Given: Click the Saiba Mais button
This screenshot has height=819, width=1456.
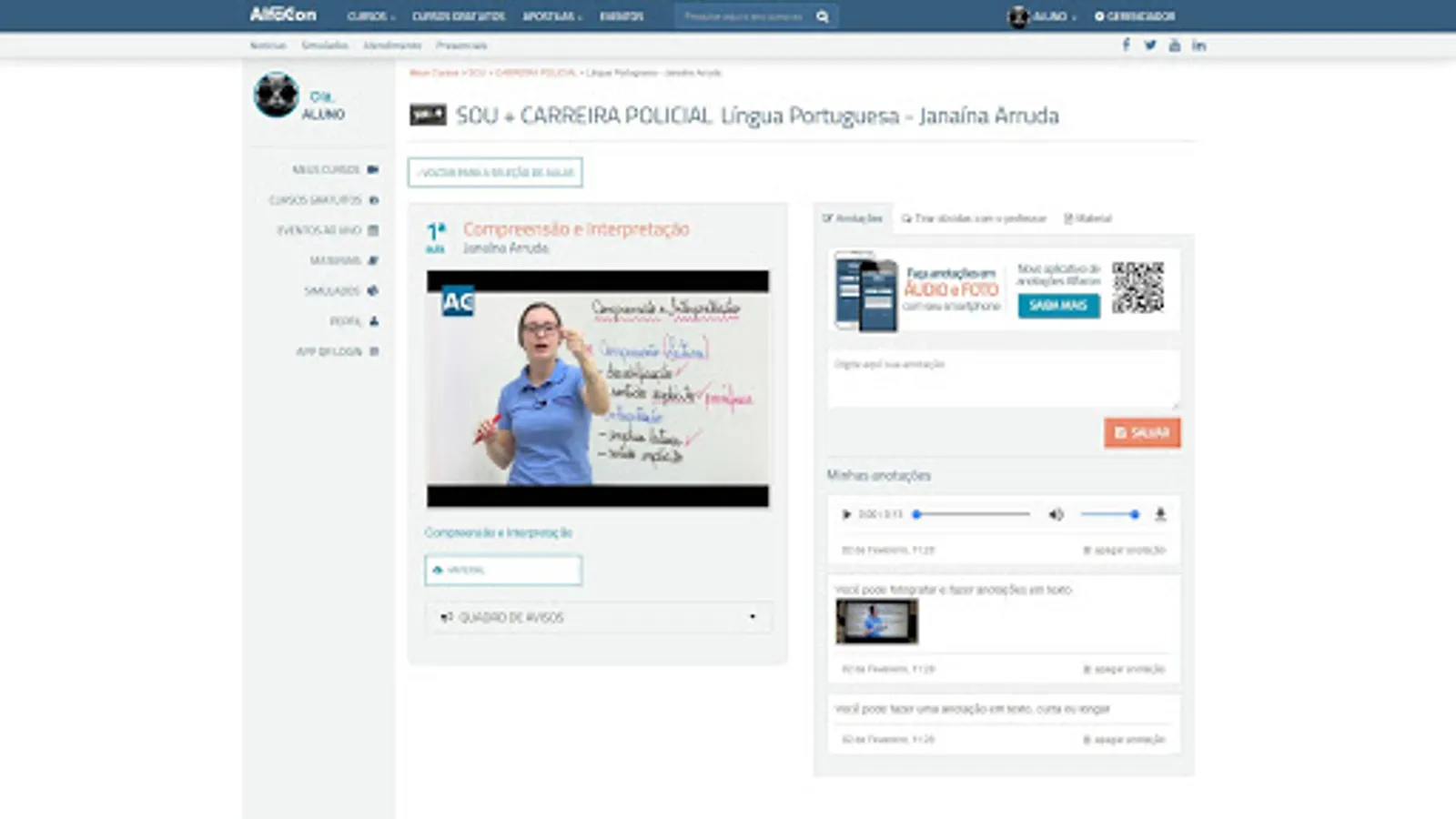Looking at the screenshot, I should 1058,306.
